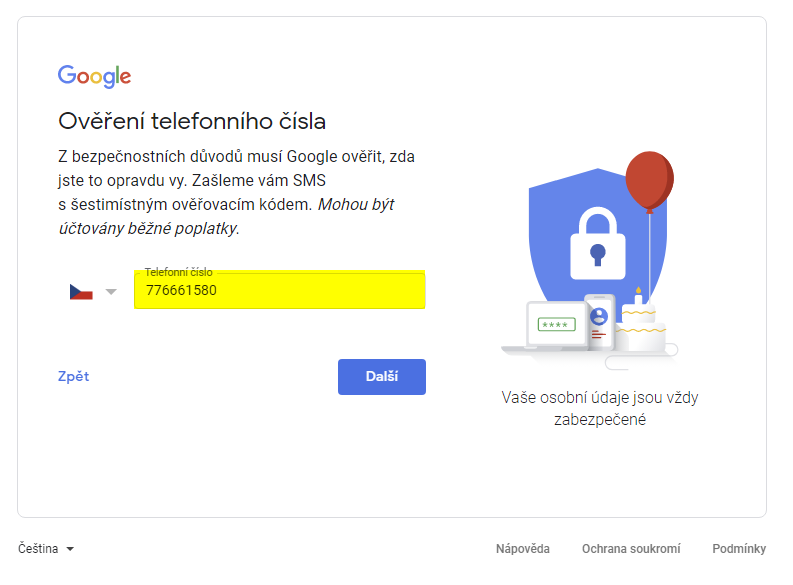Click the Google logo
Viewport: 793px width, 585px height.
point(94,76)
